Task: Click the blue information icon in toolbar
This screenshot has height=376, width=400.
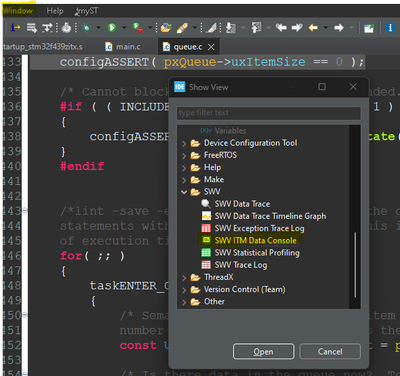Action: click(390, 28)
